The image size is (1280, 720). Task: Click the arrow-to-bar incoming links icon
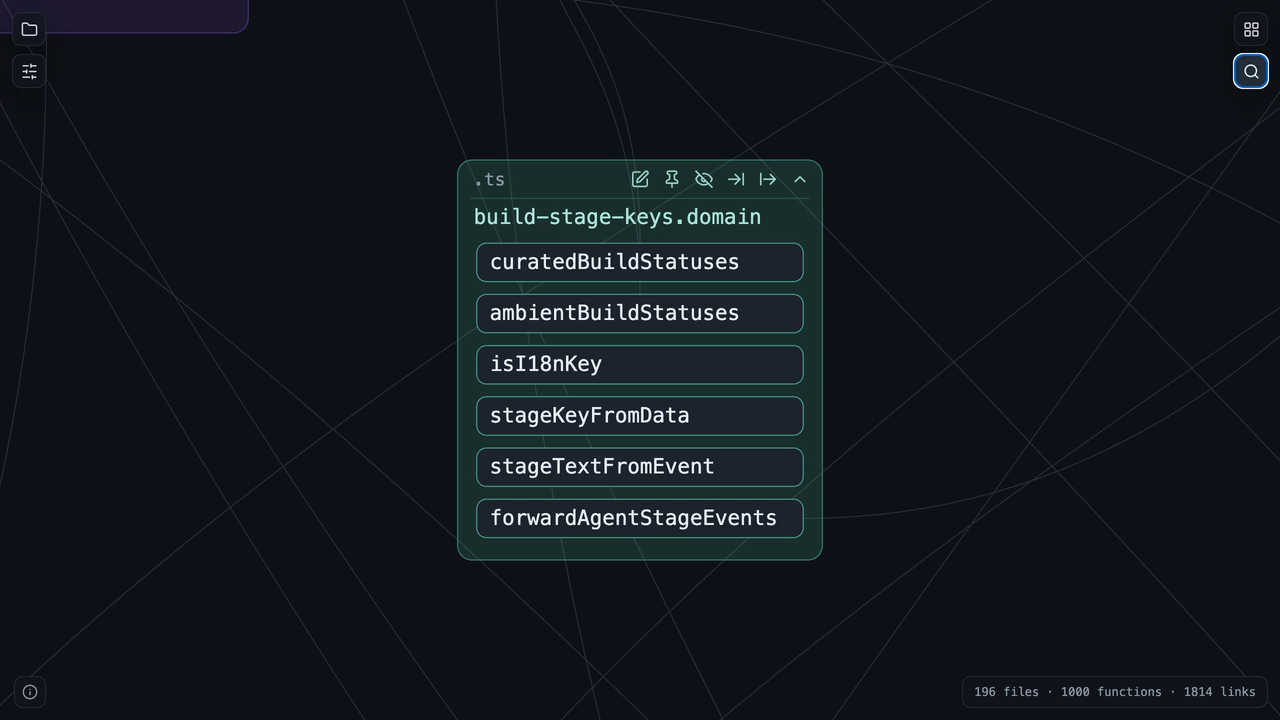(x=736, y=179)
